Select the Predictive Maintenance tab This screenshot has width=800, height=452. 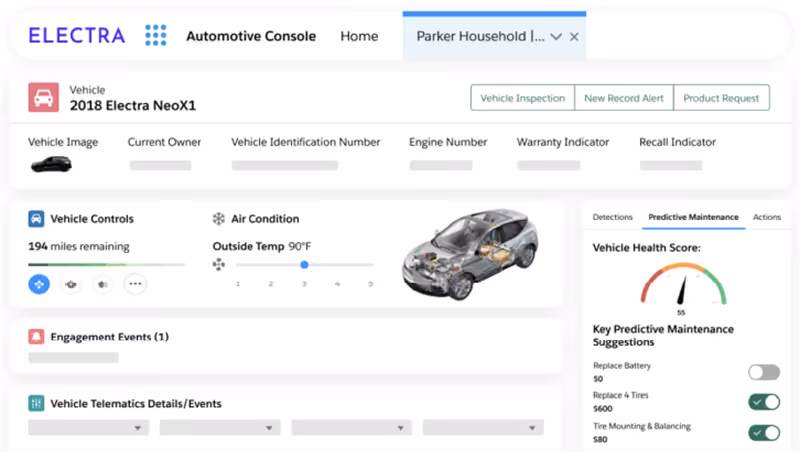tap(693, 217)
